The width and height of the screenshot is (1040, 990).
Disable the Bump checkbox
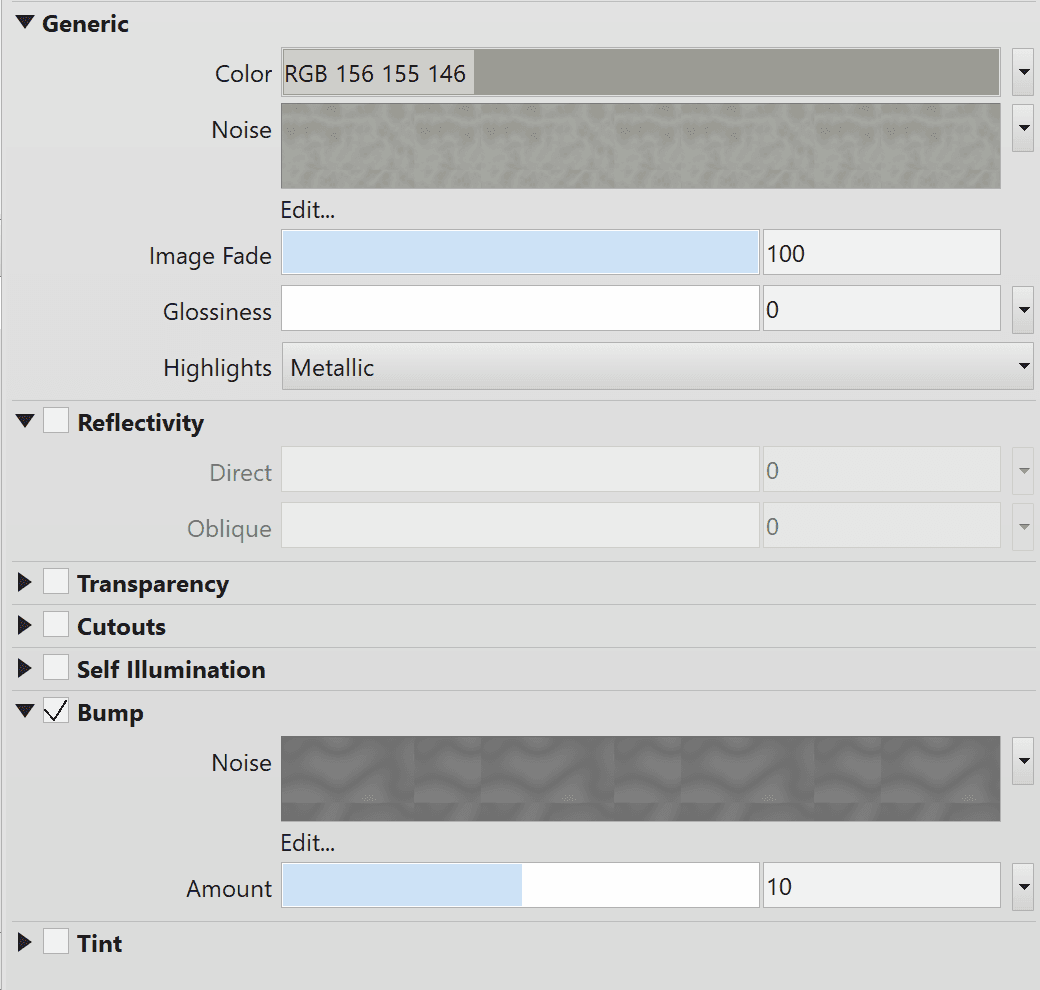56,712
